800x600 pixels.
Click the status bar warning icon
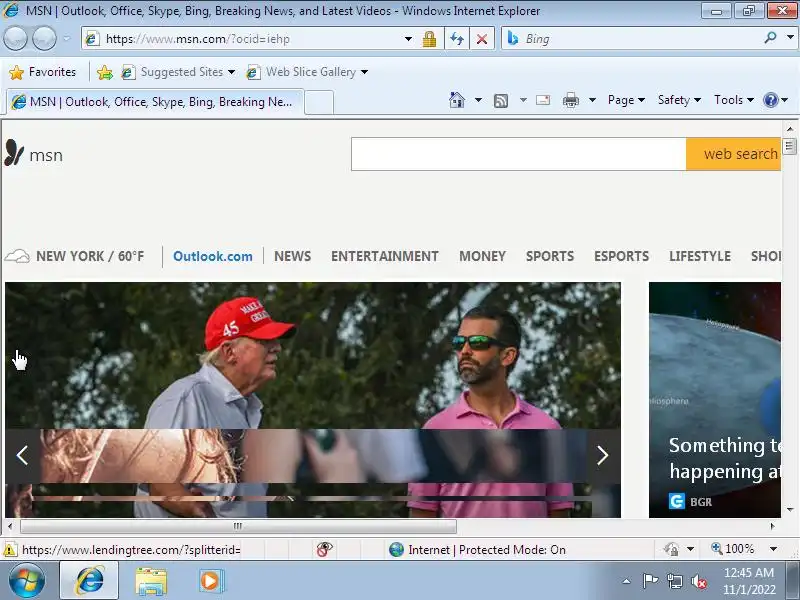(9, 549)
